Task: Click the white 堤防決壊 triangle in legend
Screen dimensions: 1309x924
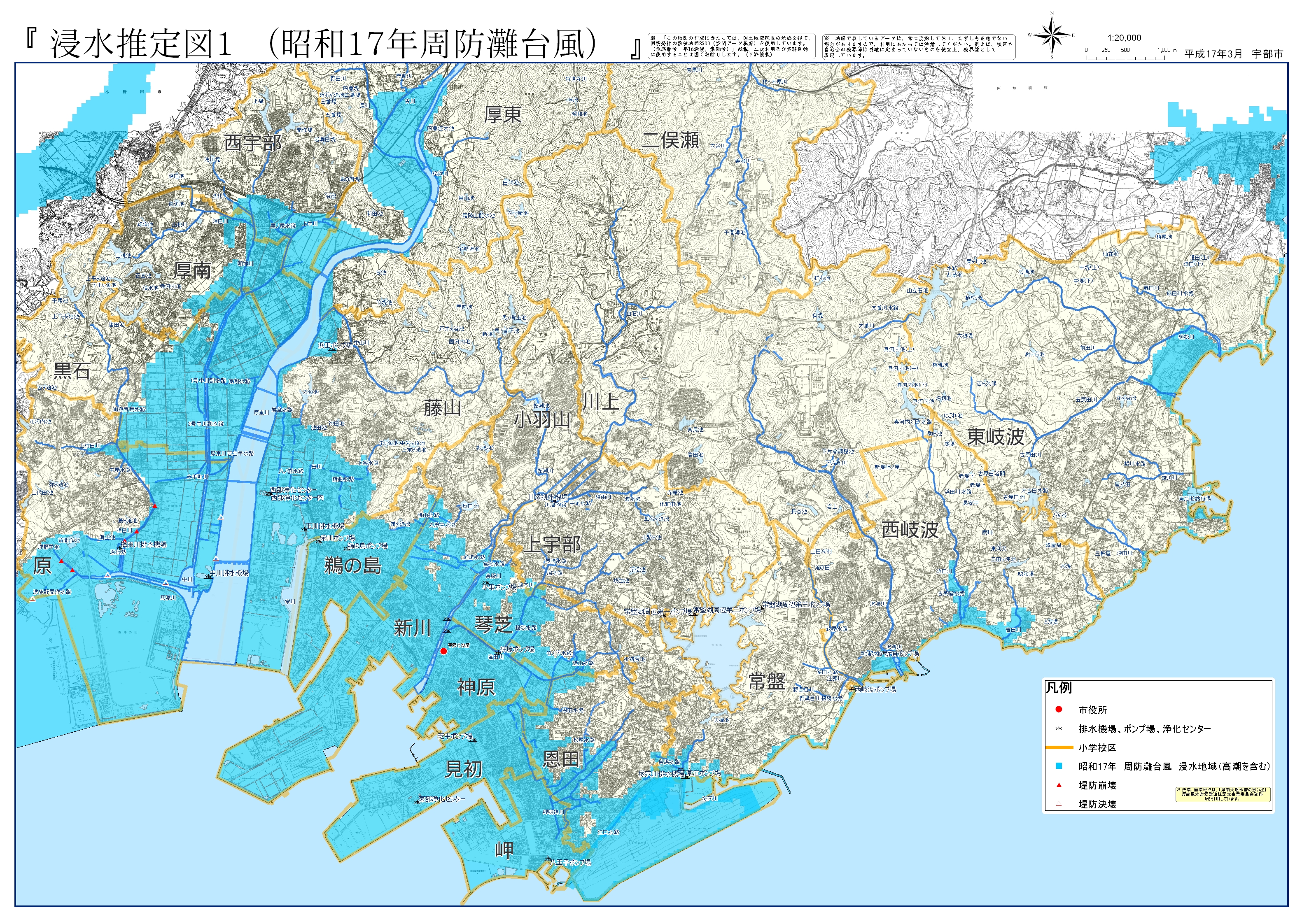Action: click(x=1059, y=804)
